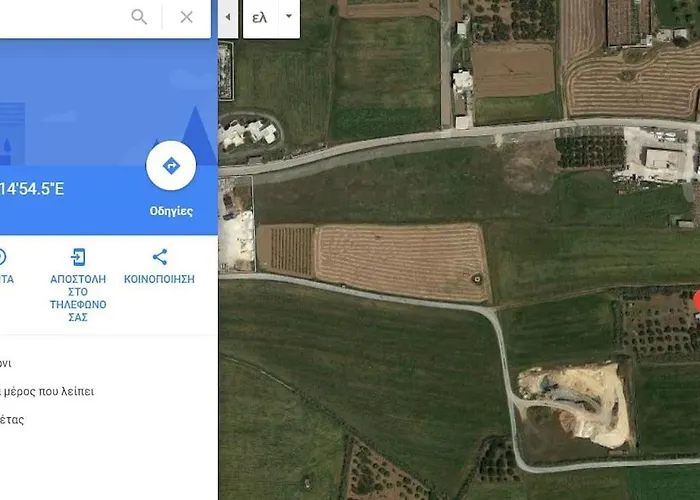Click the round directions arrow icon

[x=171, y=166]
